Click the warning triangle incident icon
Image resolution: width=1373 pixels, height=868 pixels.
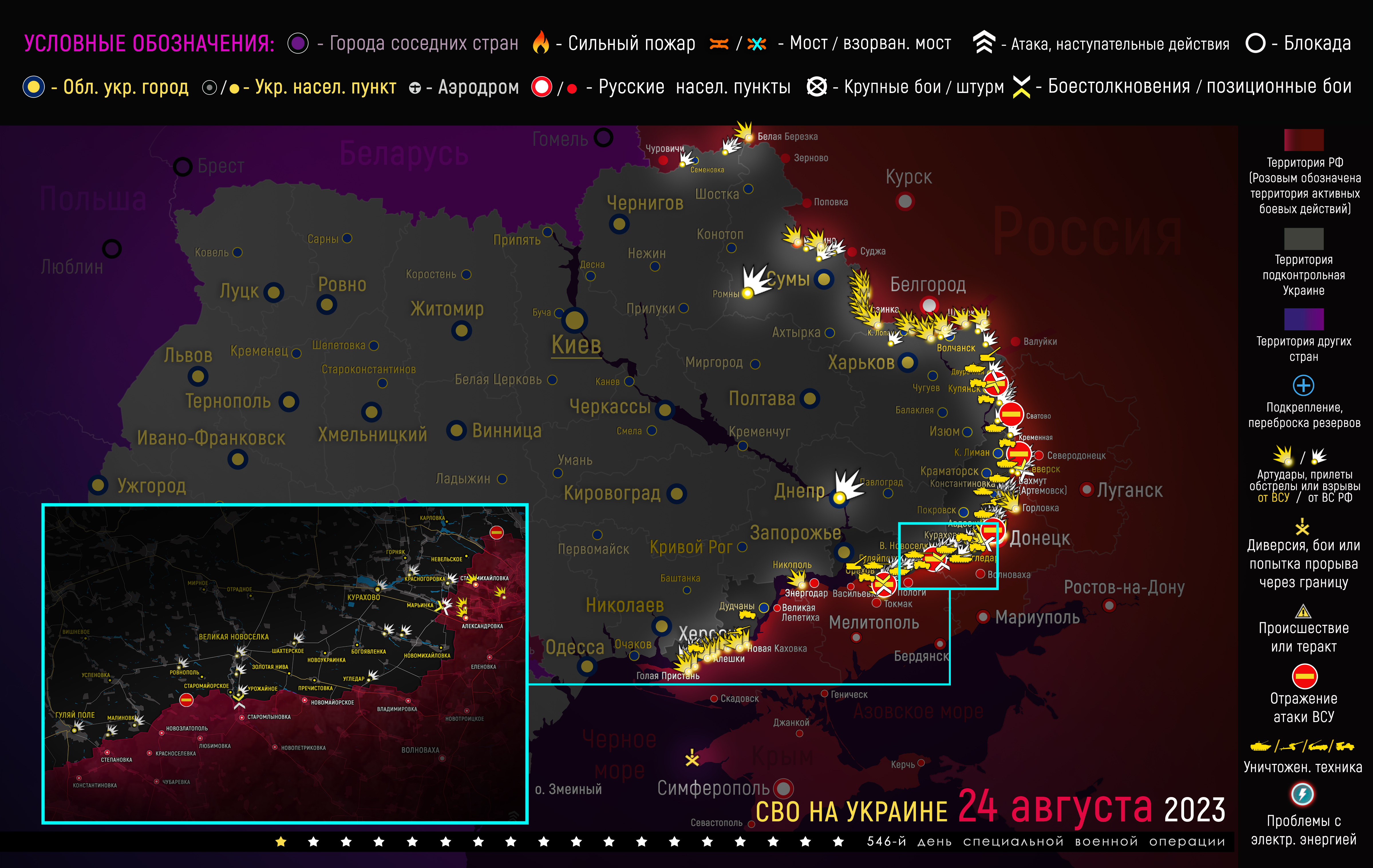point(1303,612)
